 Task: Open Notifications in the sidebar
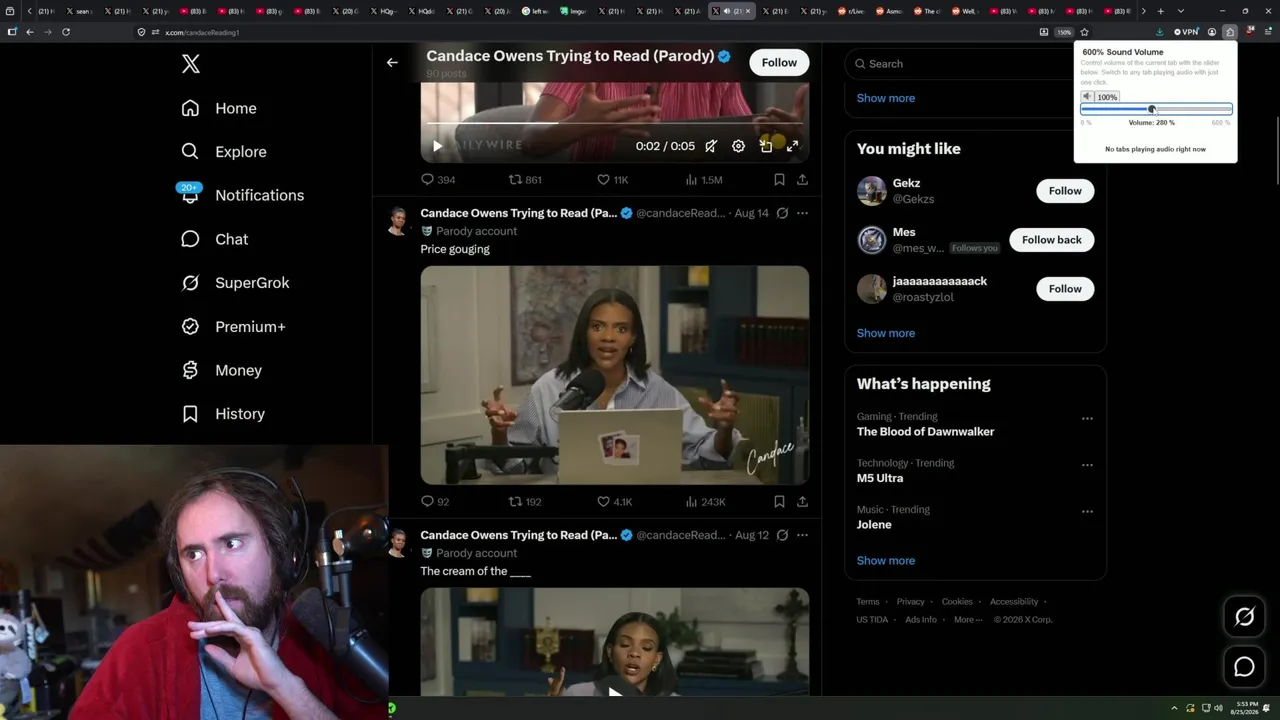pyautogui.click(x=242, y=195)
